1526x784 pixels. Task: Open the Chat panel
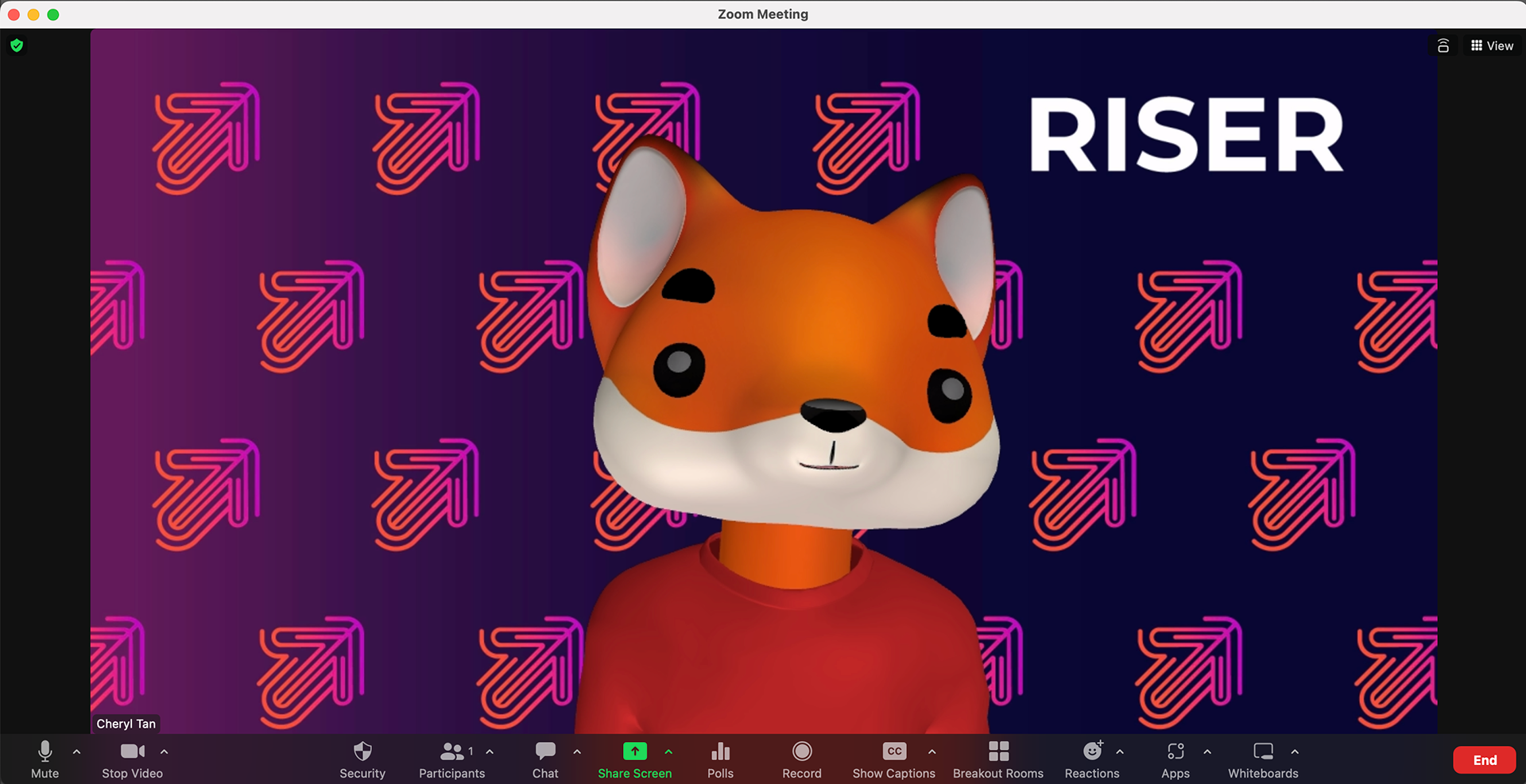coord(545,759)
